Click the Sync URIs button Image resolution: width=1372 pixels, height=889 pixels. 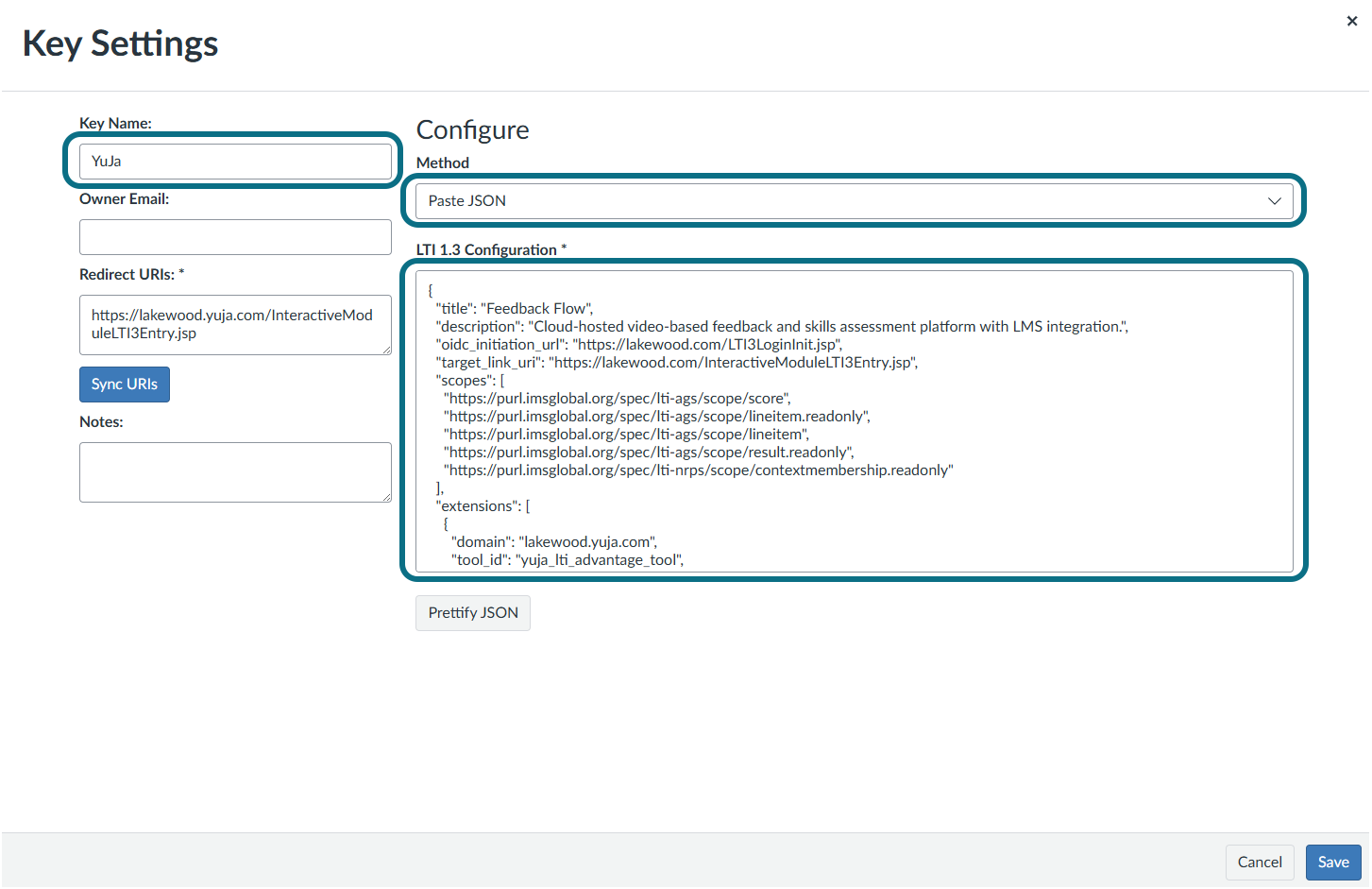click(x=125, y=385)
